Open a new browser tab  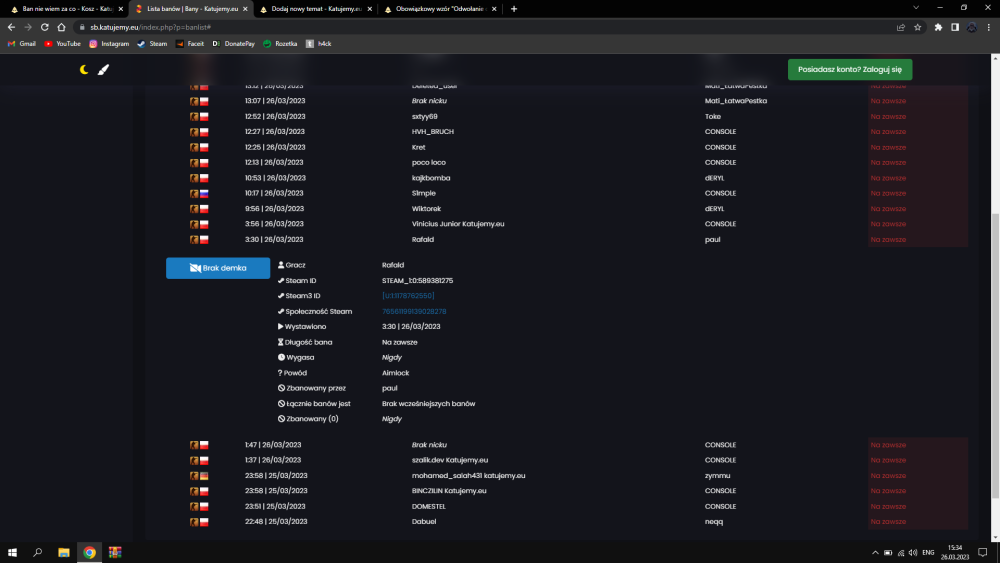pyautogui.click(x=514, y=9)
